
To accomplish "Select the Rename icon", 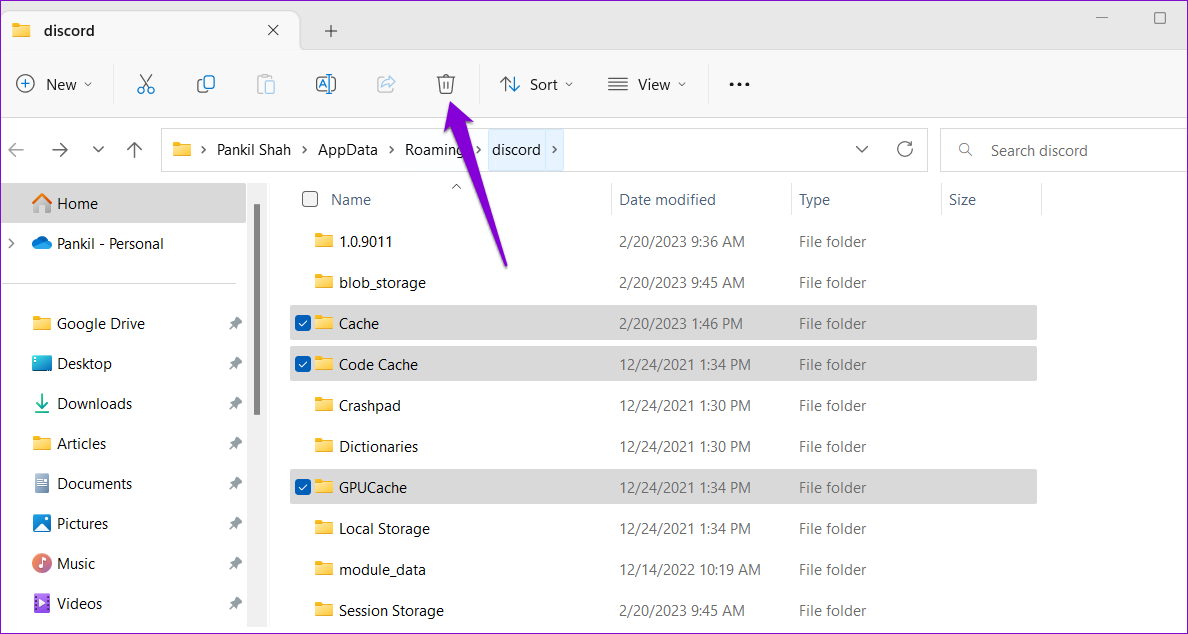I will tap(326, 84).
